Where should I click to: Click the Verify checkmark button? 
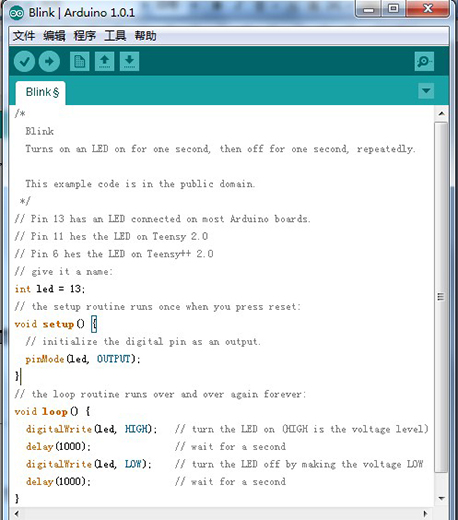pyautogui.click(x=24, y=61)
